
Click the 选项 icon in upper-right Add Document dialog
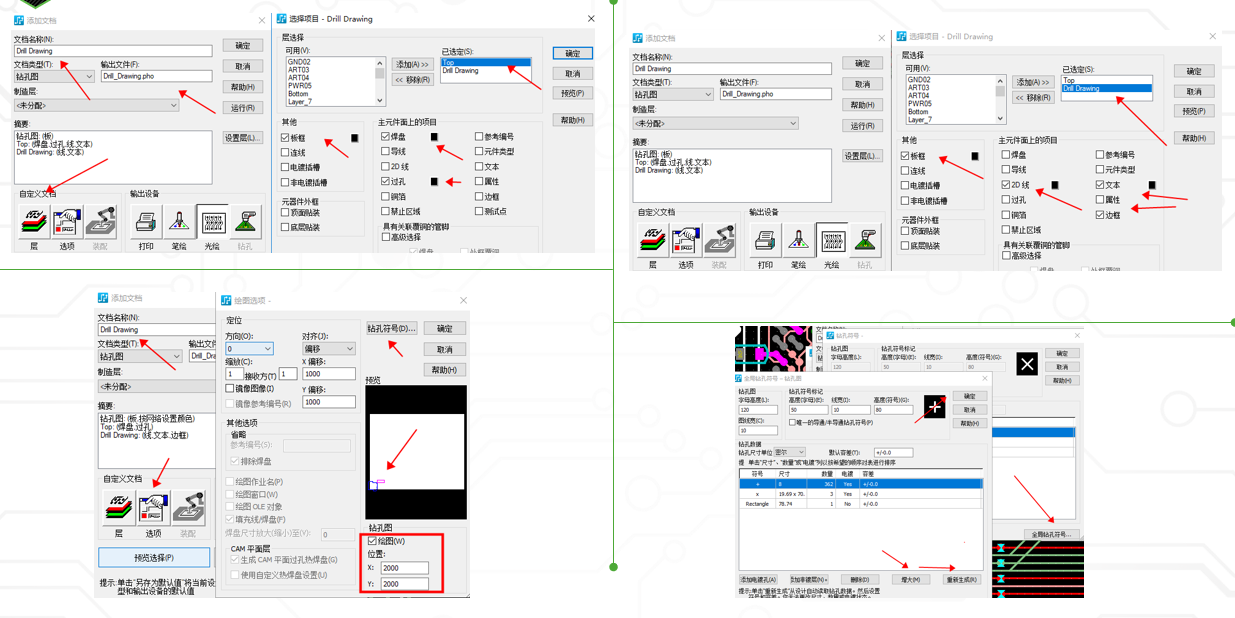(x=685, y=239)
